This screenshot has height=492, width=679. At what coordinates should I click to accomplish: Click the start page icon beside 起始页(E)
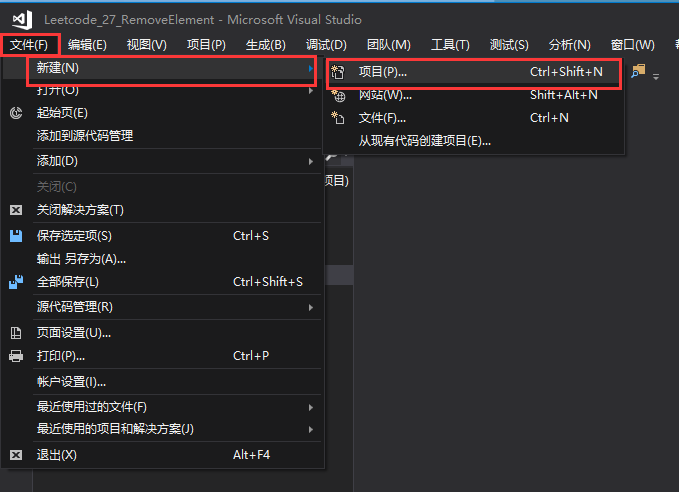pyautogui.click(x=16, y=113)
